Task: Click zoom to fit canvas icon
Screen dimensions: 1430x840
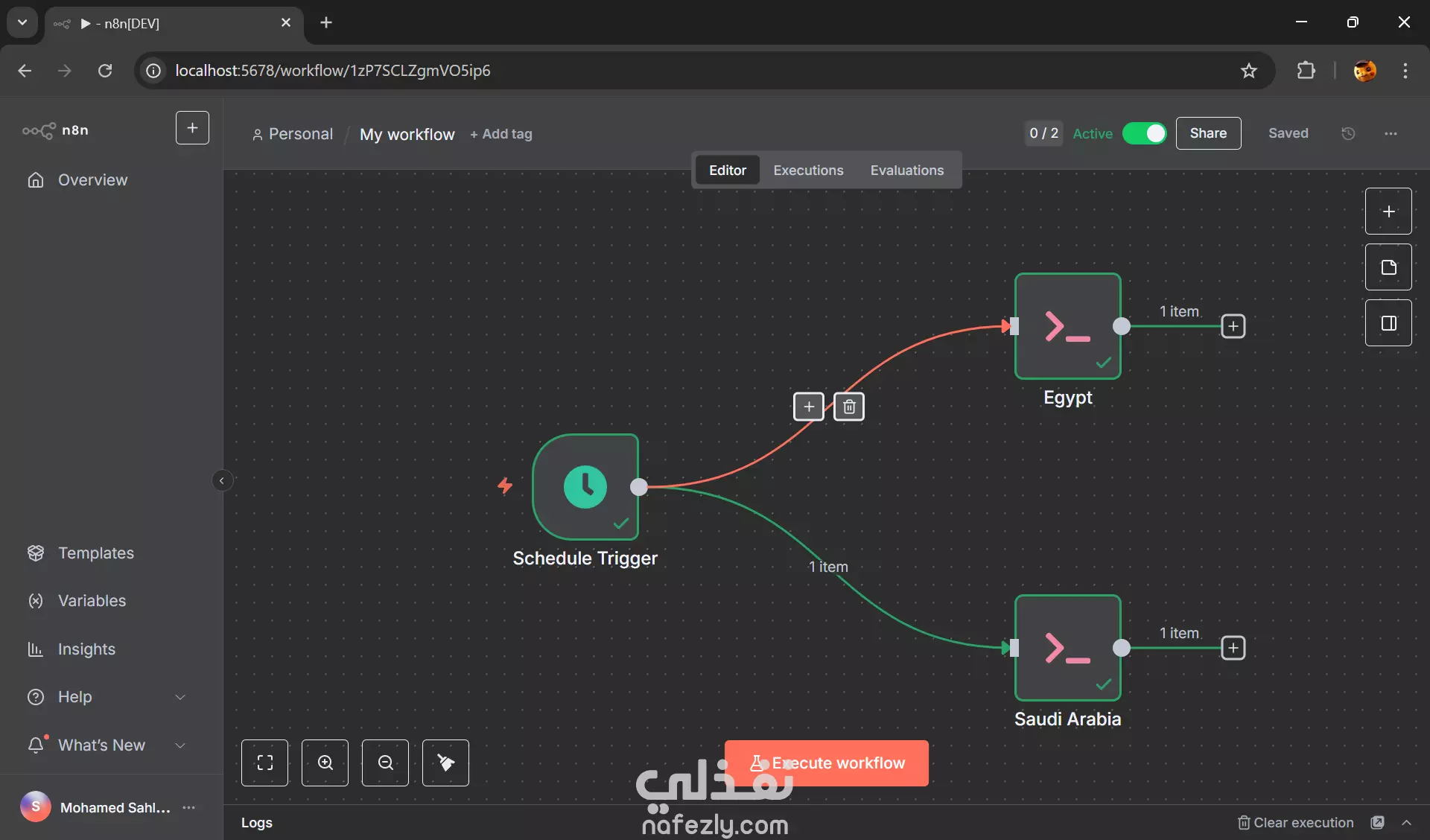Action: point(264,763)
